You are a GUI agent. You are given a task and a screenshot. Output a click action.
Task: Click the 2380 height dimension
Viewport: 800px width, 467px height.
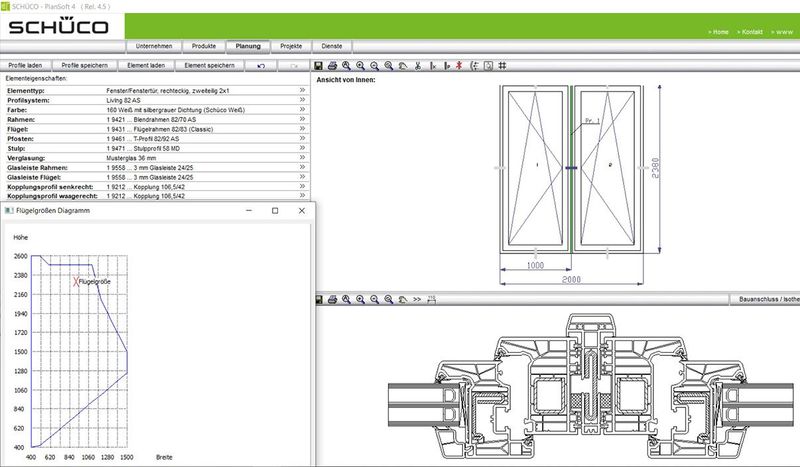point(656,168)
